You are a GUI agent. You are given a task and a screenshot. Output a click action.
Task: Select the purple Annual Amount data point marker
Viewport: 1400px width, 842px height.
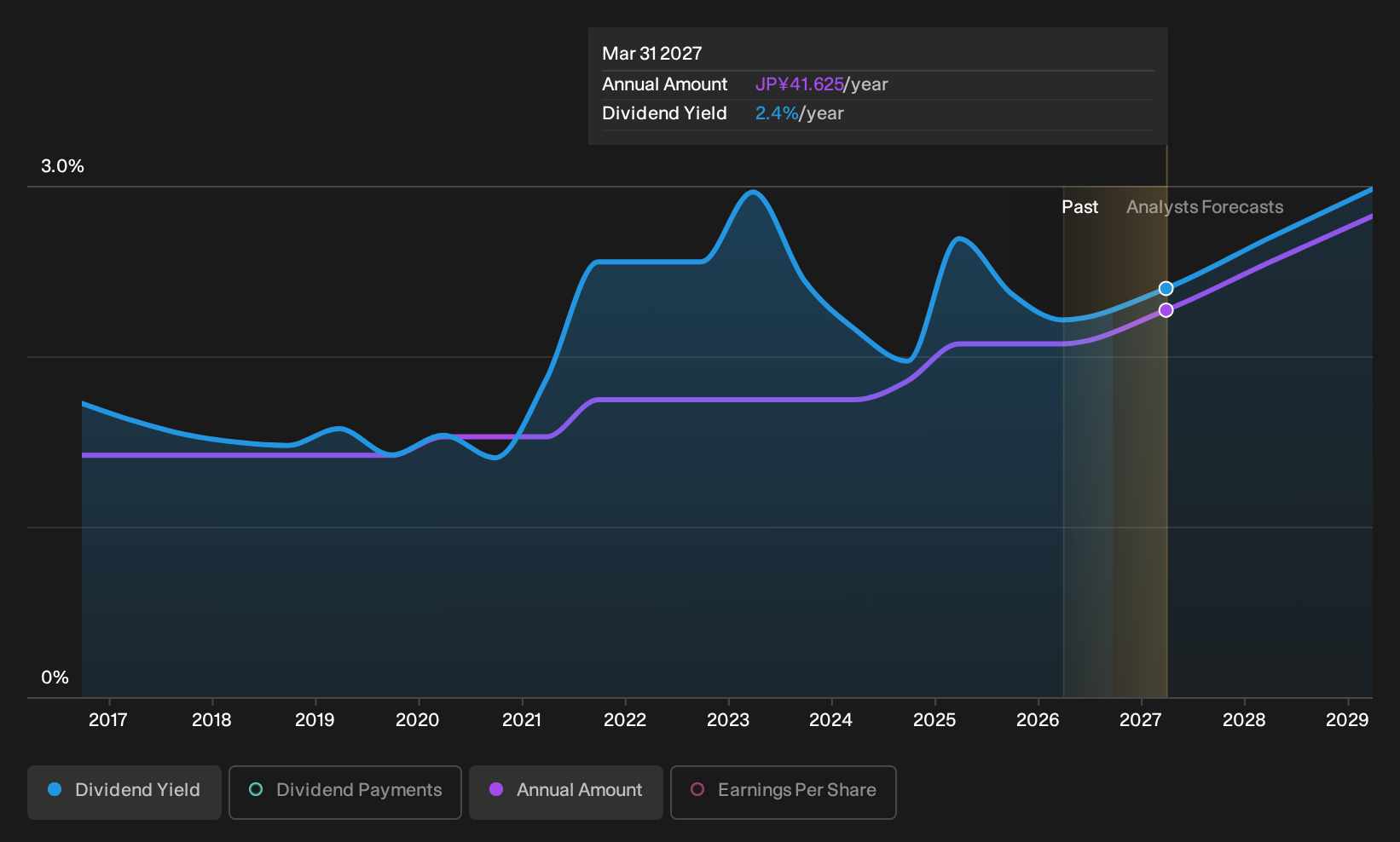[1166, 310]
